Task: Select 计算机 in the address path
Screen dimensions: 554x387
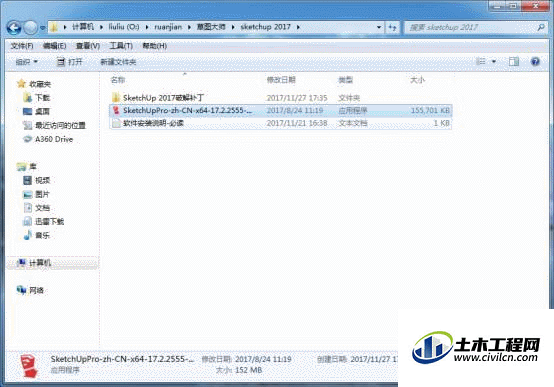Action: click(83, 27)
